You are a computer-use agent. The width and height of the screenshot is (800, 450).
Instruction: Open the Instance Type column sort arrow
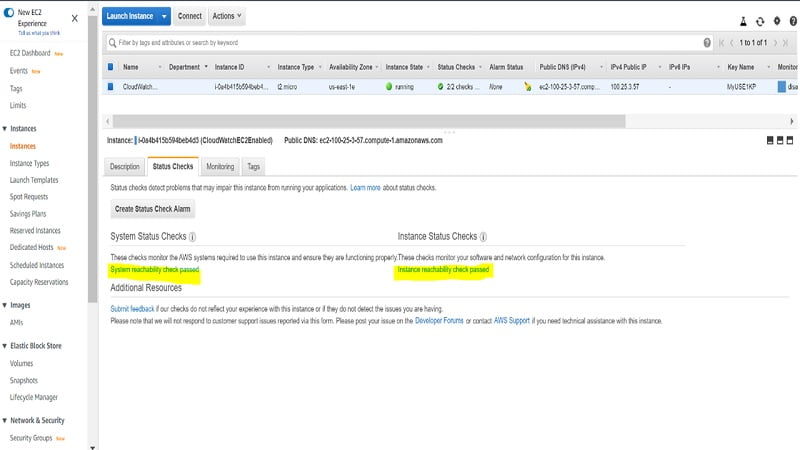320,67
